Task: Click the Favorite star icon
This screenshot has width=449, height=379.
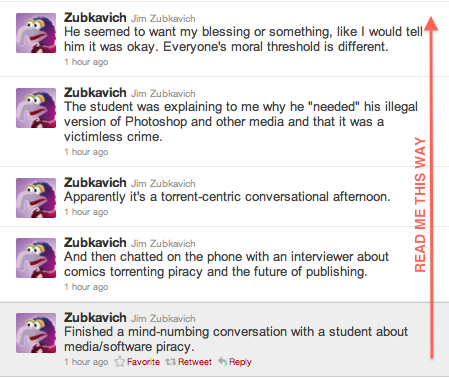Action: (119, 362)
